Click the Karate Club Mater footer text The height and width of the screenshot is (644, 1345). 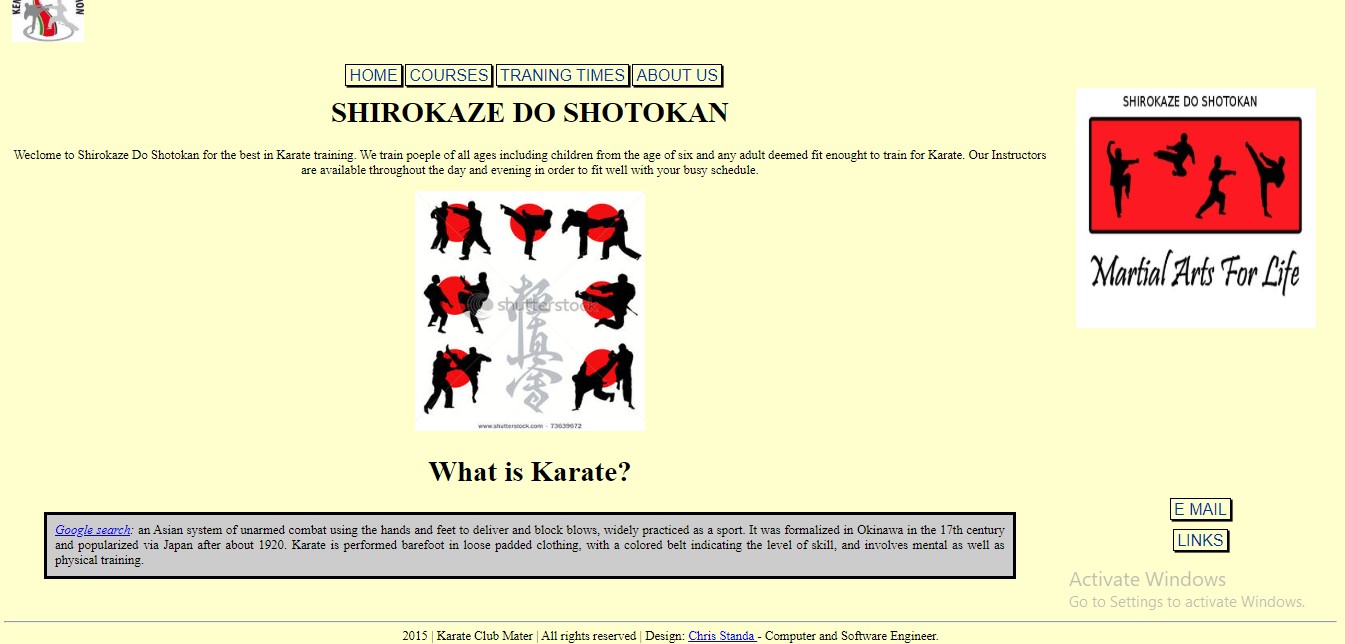[485, 636]
